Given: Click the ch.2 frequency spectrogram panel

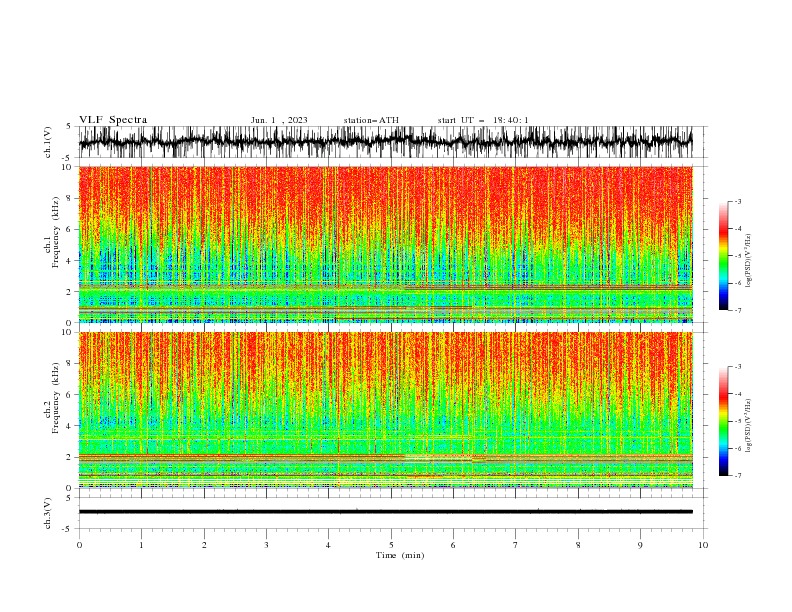Looking at the screenshot, I should click(x=385, y=410).
